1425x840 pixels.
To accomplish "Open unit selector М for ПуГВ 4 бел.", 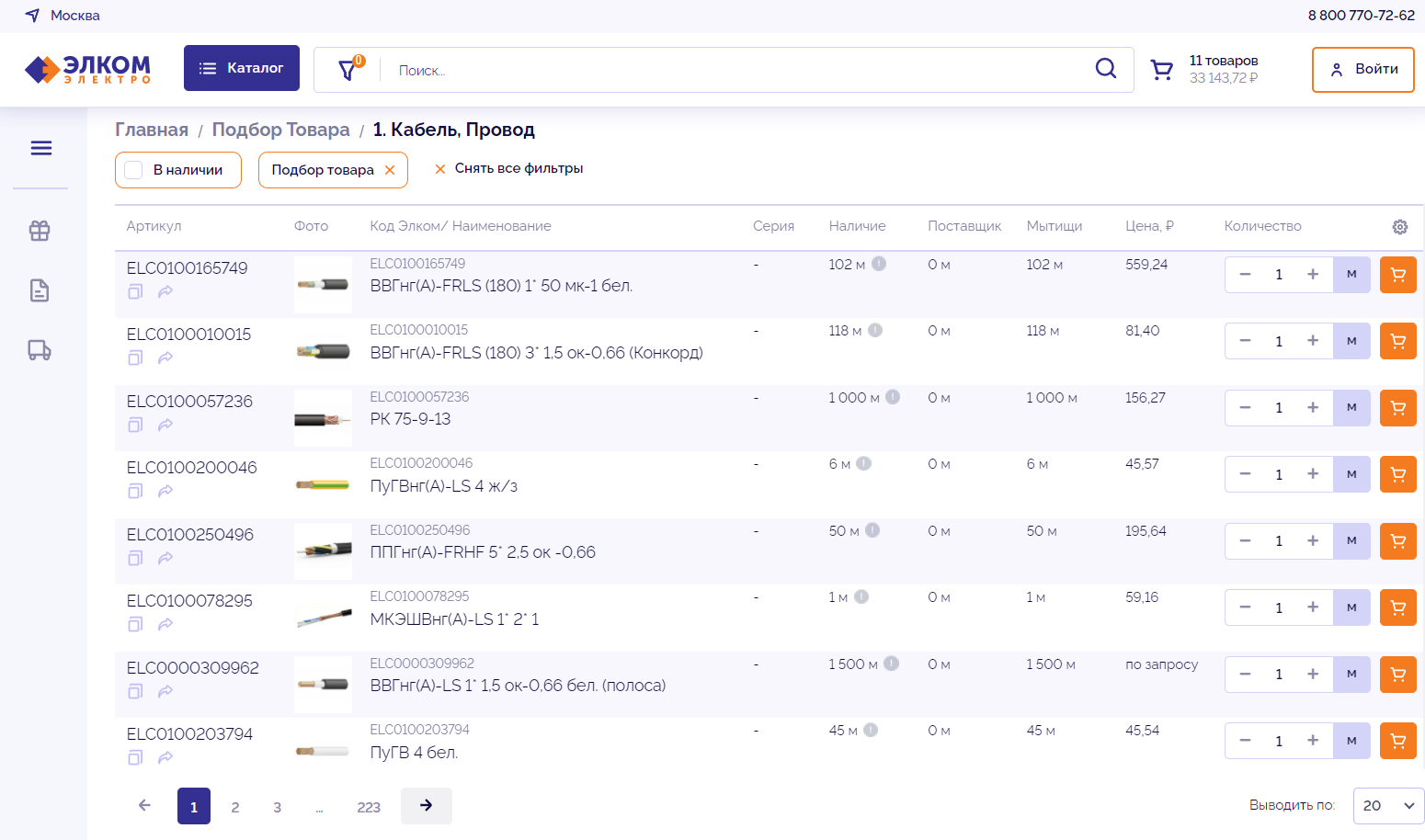I will [1351, 741].
